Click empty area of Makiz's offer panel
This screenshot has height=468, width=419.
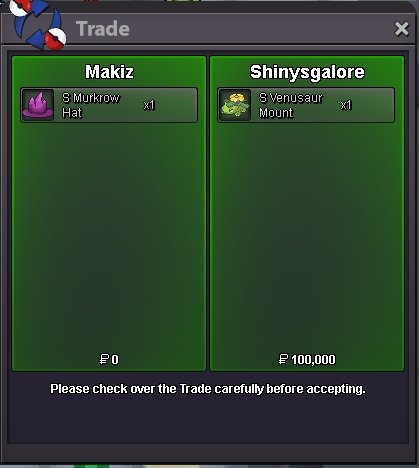pos(109,233)
